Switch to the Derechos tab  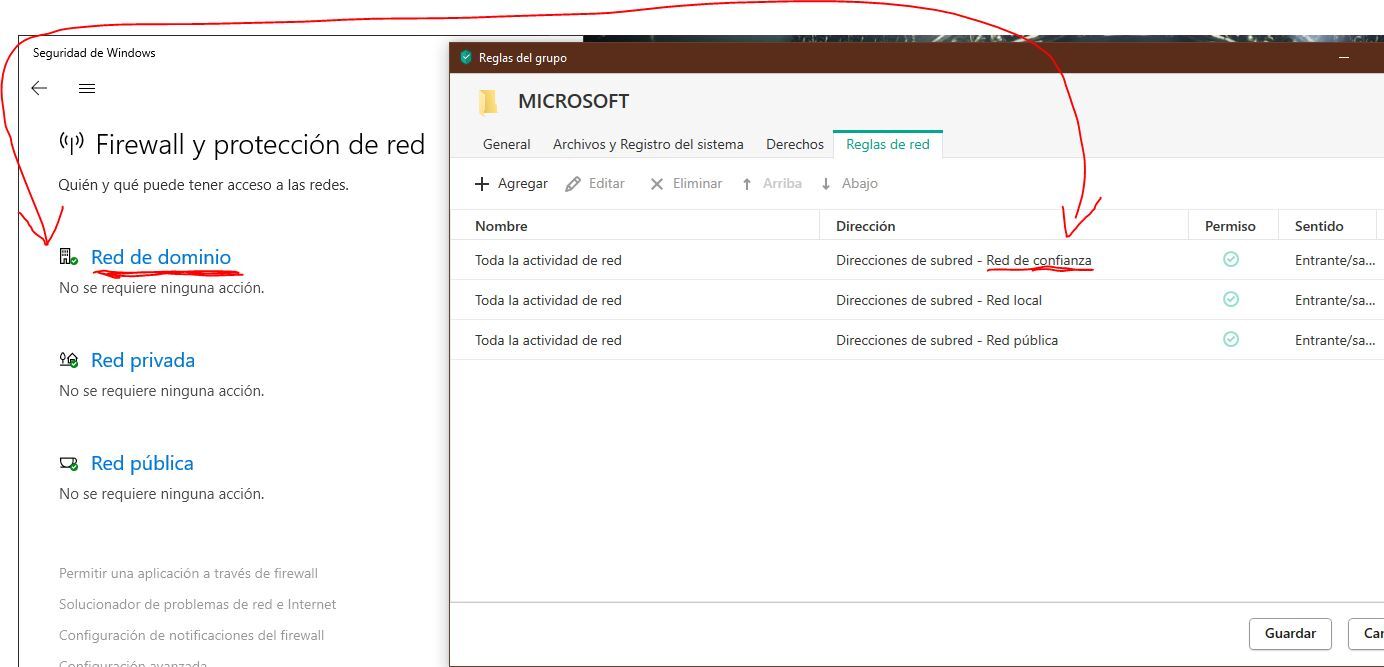point(795,144)
